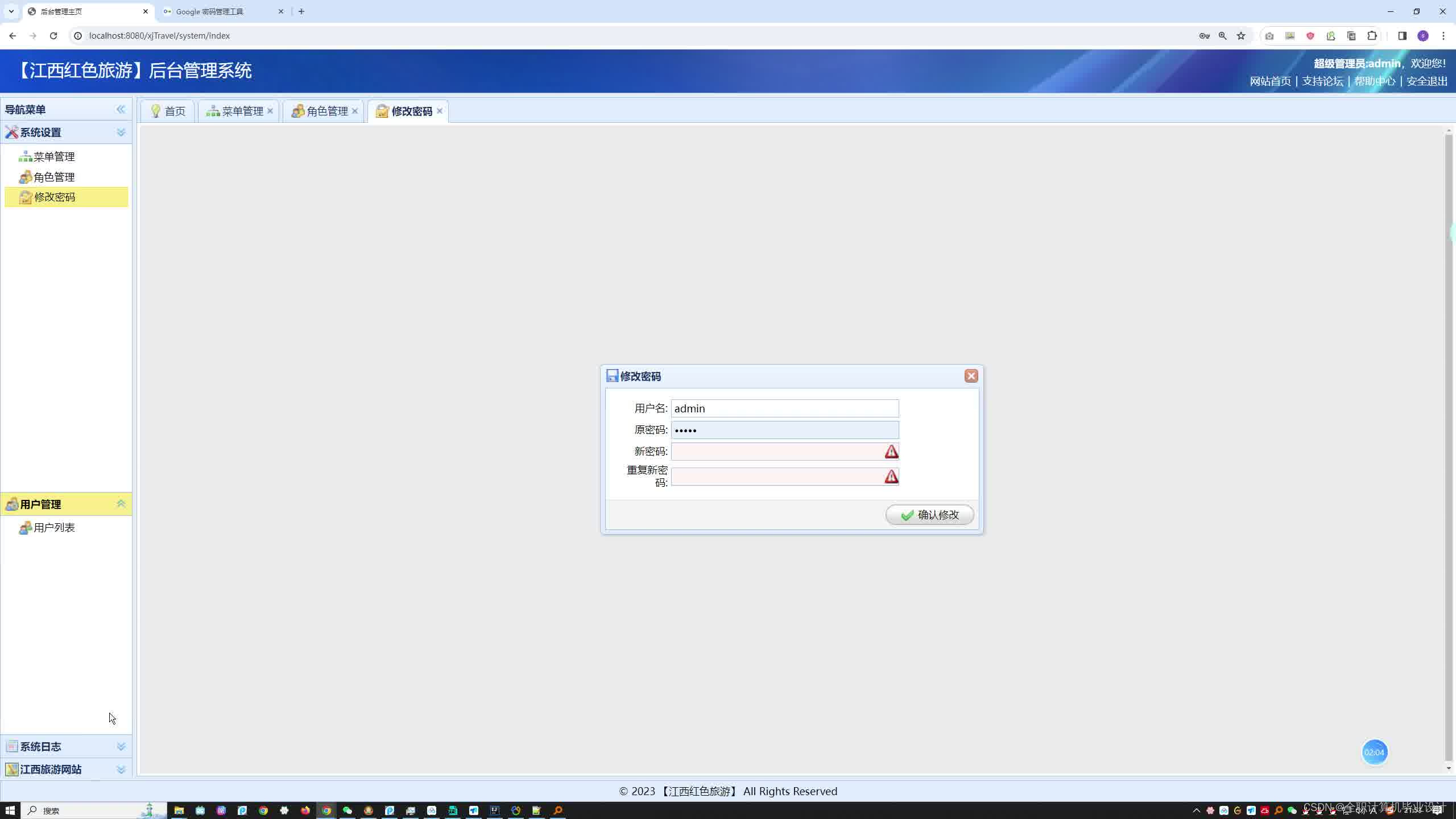The height and width of the screenshot is (819, 1456).
Task: Click the 新密码 input field
Action: coord(776,452)
